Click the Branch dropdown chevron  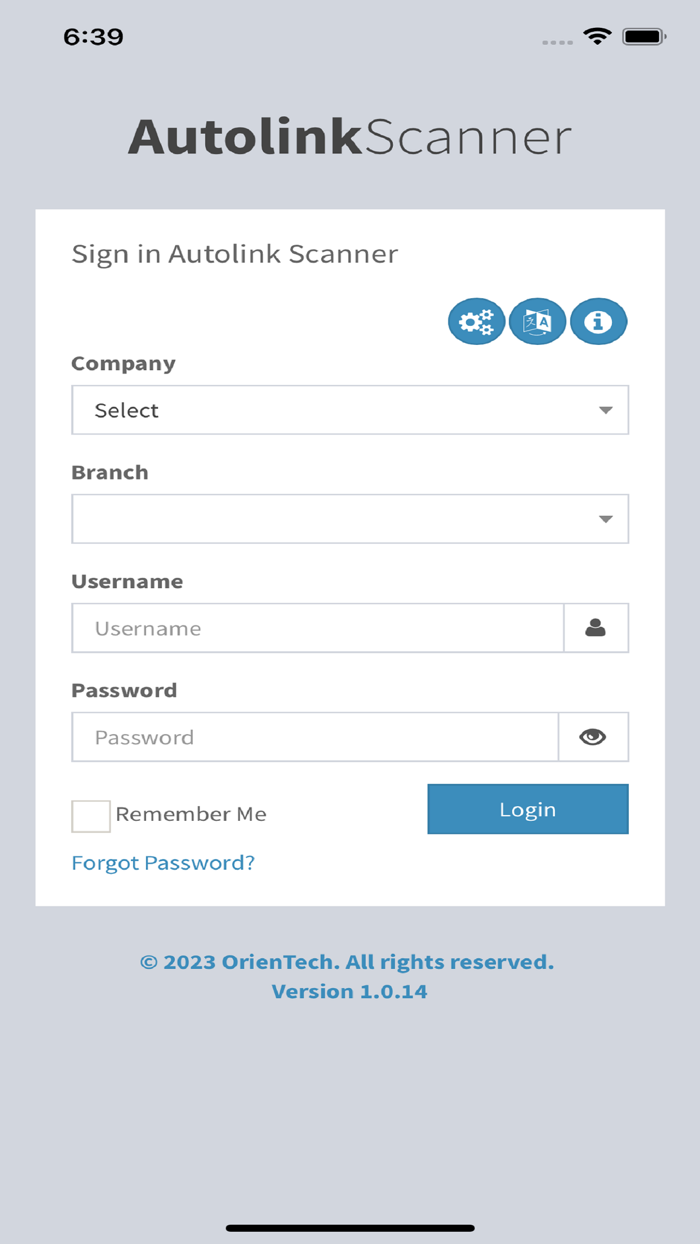click(x=605, y=518)
